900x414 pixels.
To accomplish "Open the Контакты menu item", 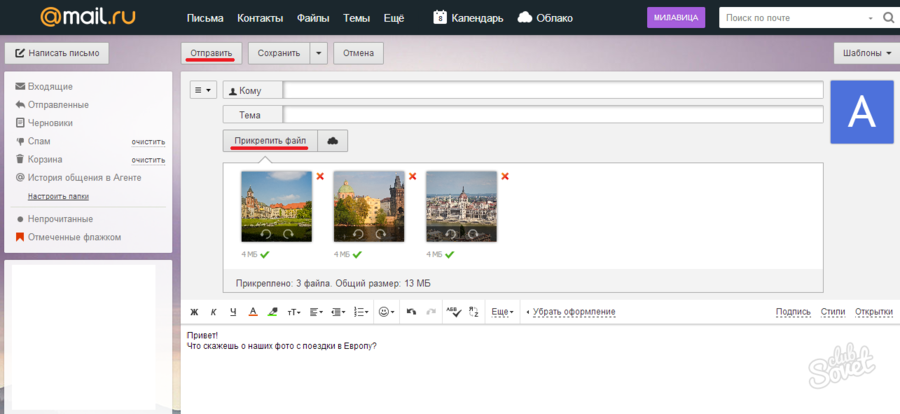I will click(260, 18).
